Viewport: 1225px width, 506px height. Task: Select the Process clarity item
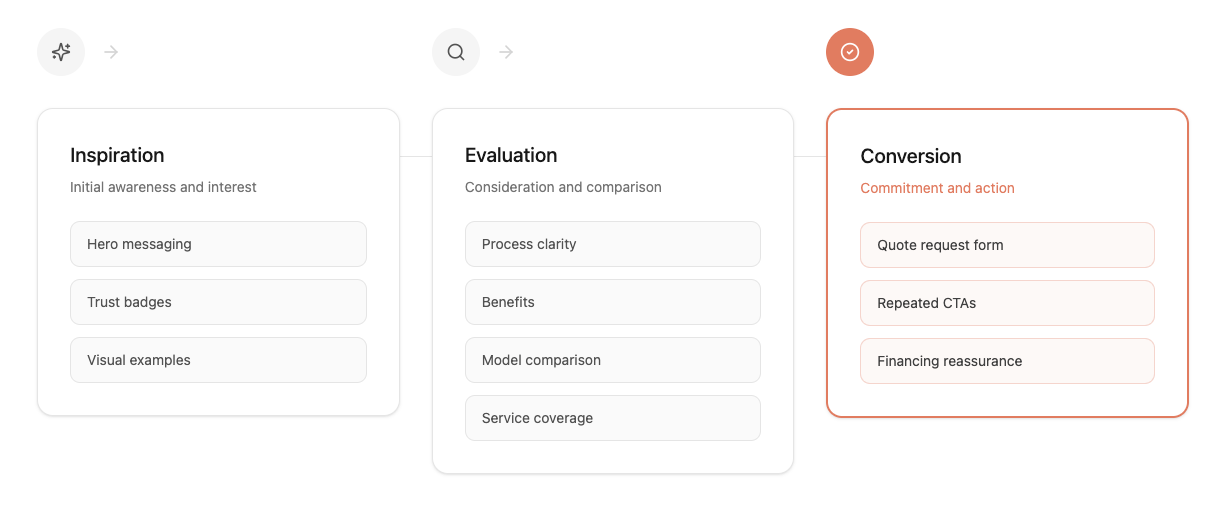tap(612, 244)
